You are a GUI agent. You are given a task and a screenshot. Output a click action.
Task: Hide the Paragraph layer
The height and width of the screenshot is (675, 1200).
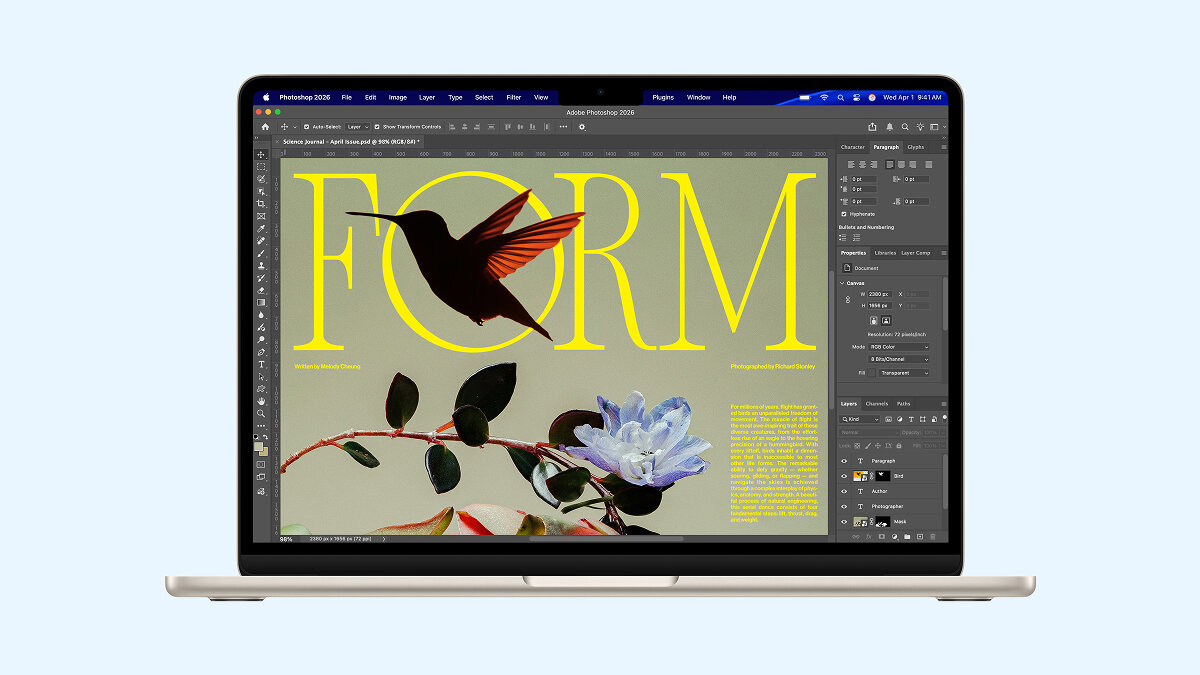(x=844, y=461)
